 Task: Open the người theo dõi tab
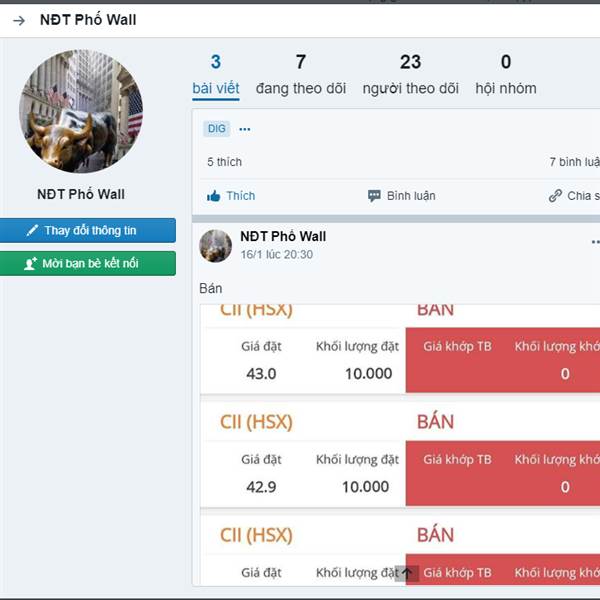click(411, 75)
